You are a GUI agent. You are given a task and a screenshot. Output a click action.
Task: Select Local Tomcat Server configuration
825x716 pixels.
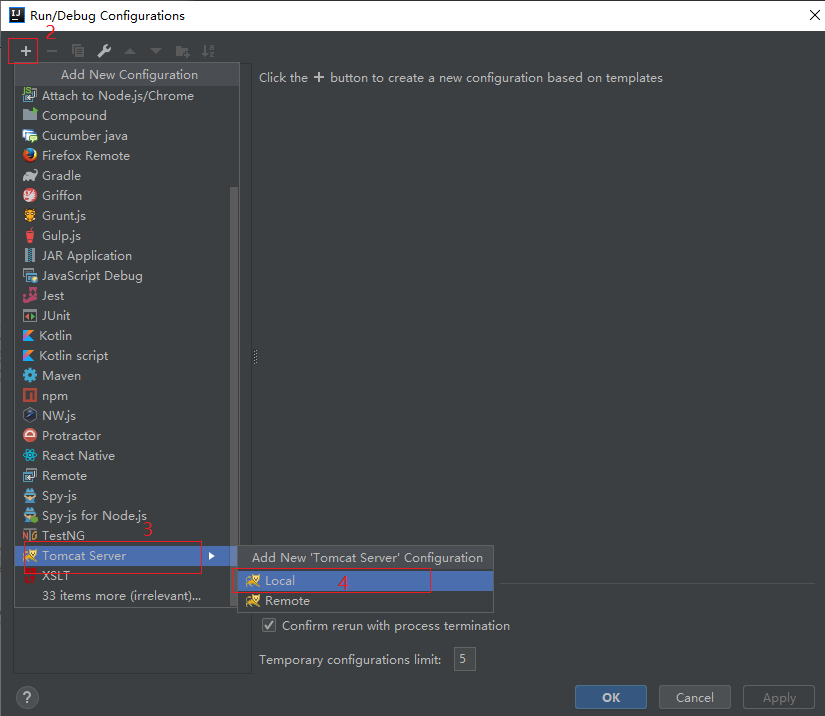pos(280,581)
